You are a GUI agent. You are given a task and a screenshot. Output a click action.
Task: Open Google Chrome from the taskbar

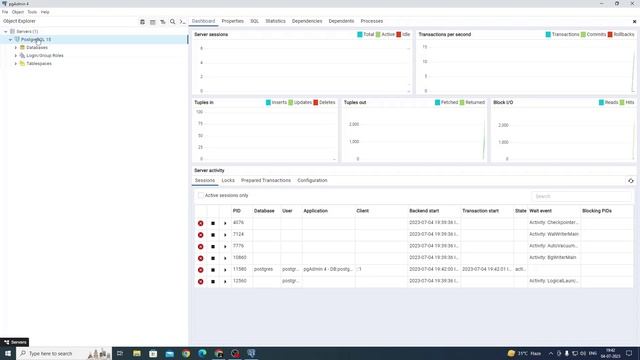click(186, 353)
